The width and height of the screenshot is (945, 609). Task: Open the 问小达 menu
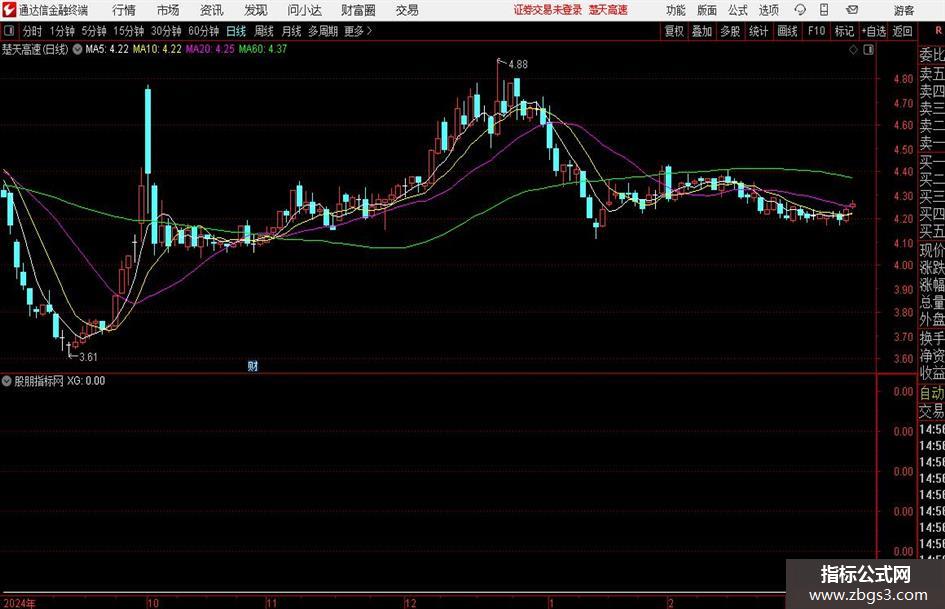pyautogui.click(x=304, y=10)
